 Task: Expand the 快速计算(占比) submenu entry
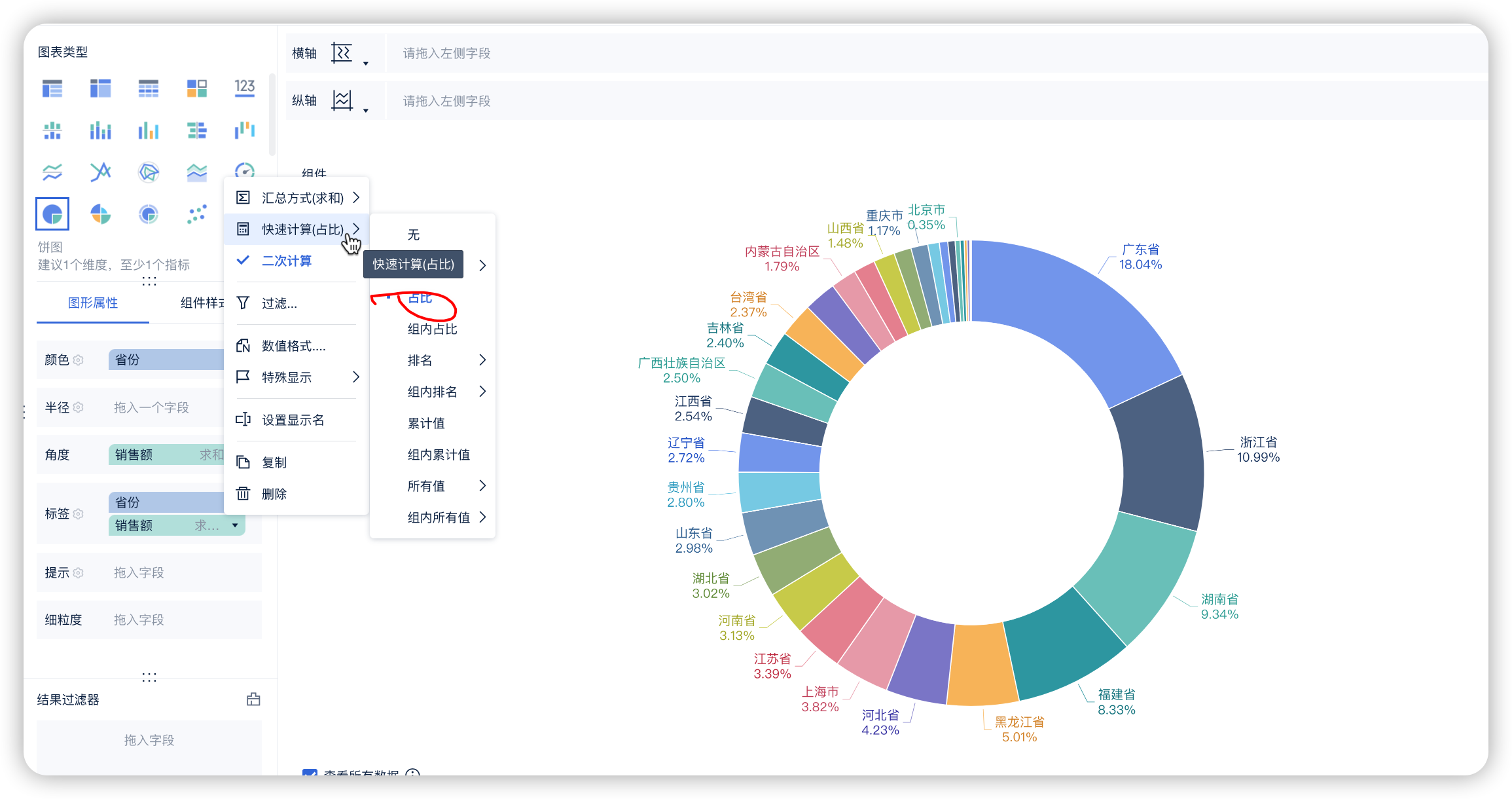coord(297,229)
